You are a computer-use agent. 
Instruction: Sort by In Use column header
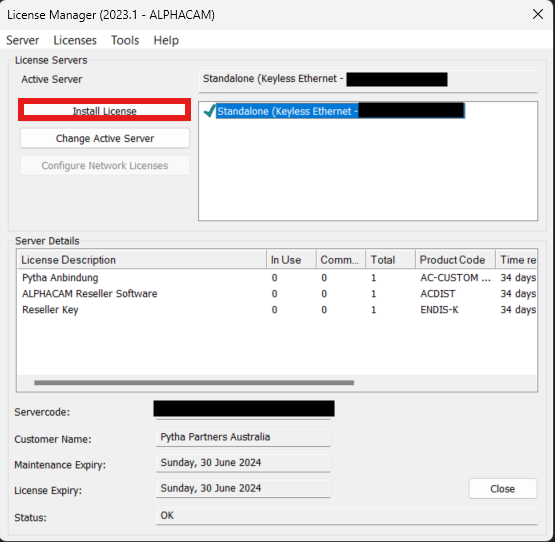click(x=291, y=260)
